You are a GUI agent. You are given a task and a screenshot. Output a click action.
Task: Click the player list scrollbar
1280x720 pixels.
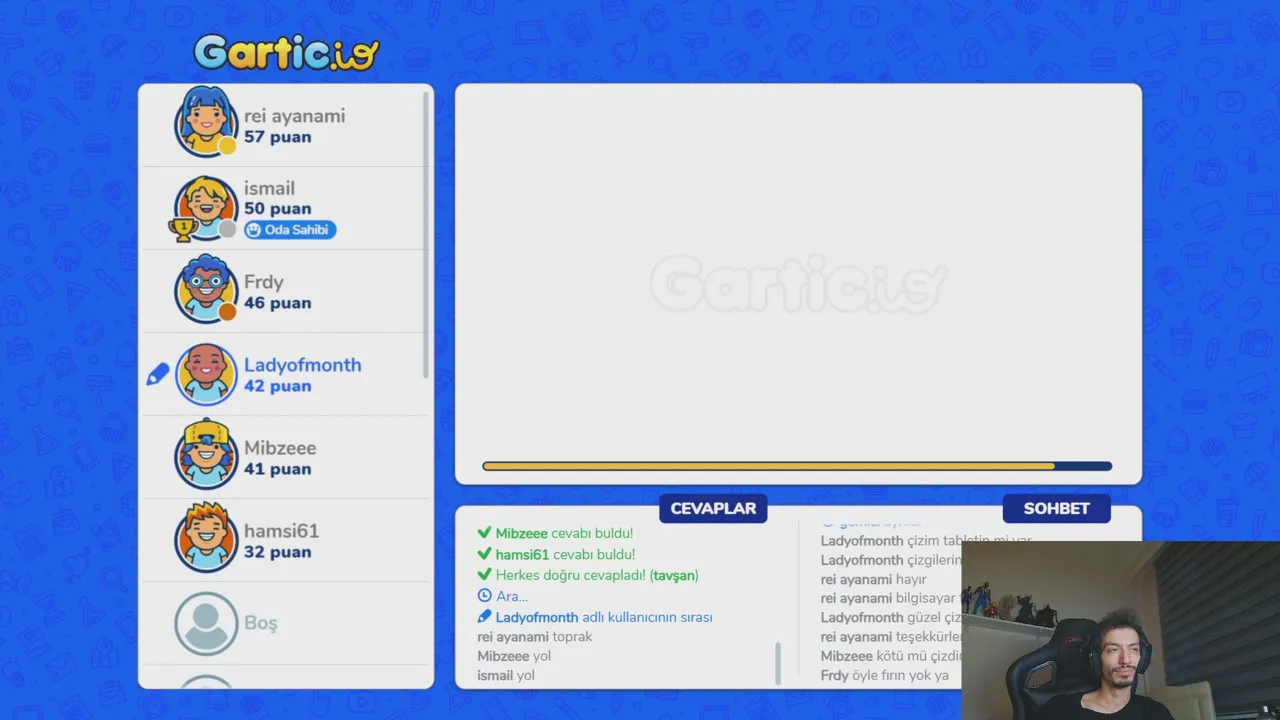click(x=427, y=235)
